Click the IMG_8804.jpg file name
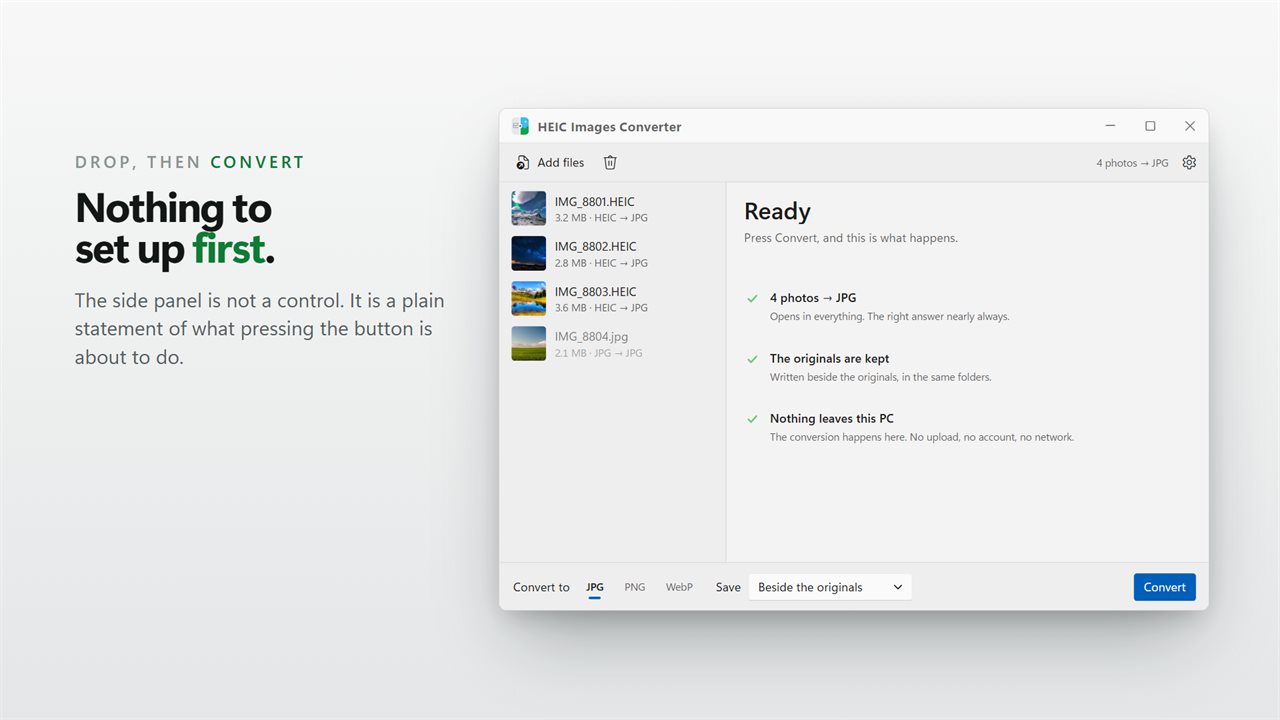1280x720 pixels. [x=592, y=337]
